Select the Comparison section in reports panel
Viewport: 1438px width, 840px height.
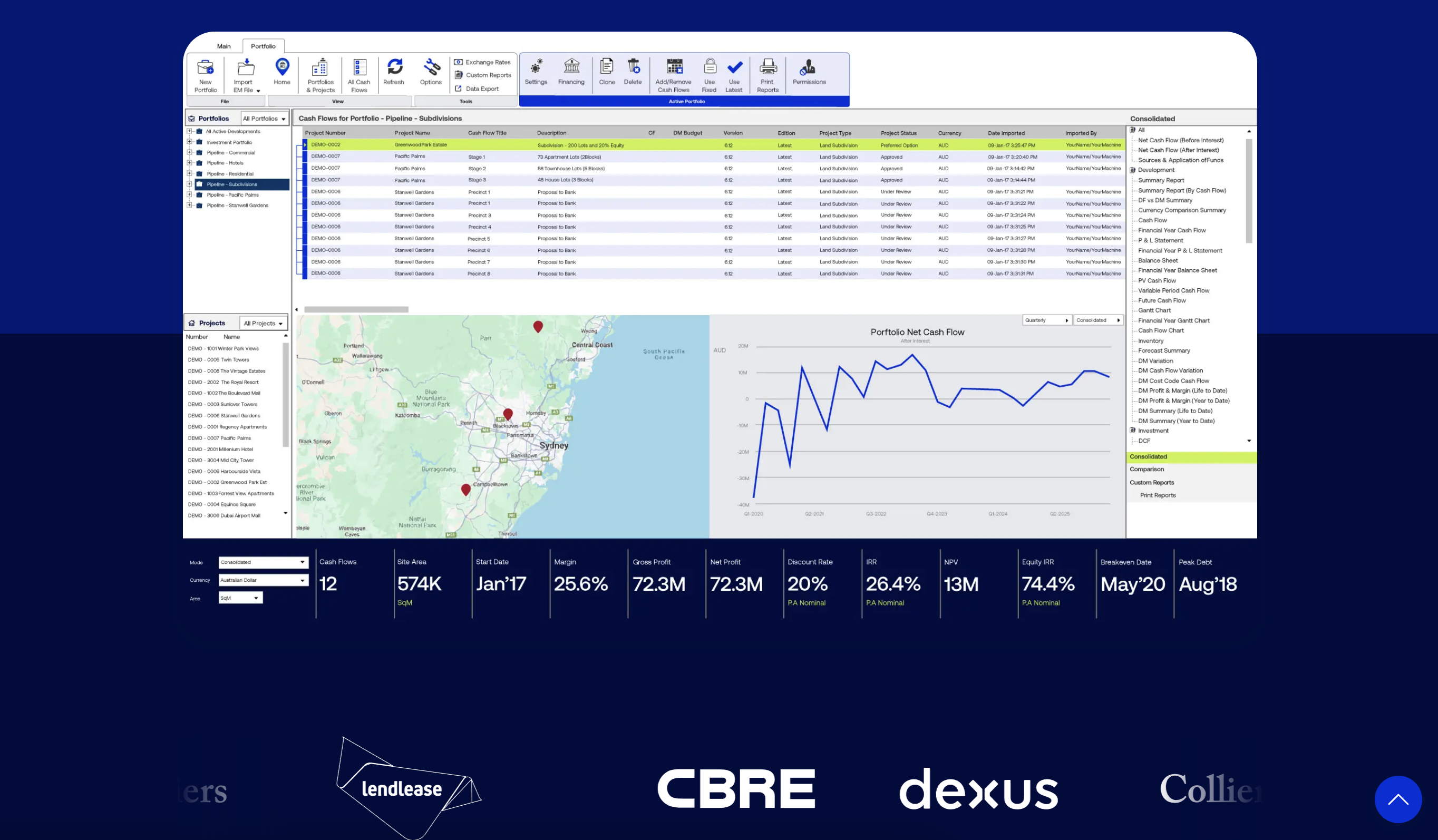click(x=1147, y=470)
